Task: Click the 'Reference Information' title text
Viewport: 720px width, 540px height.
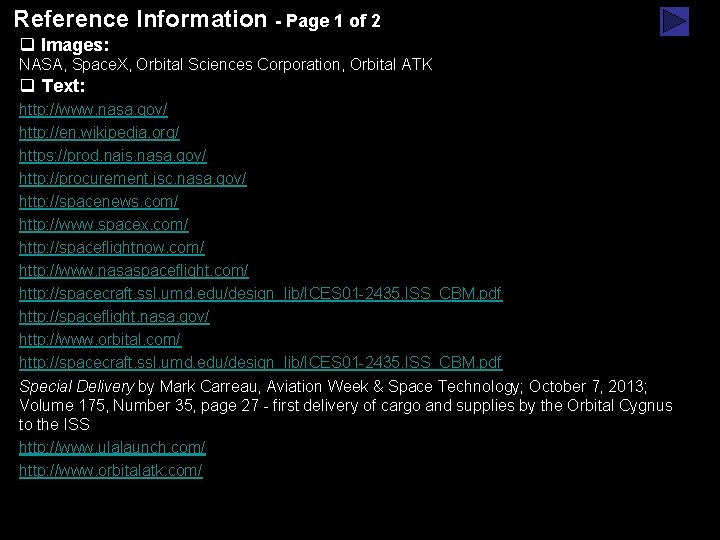Action: [x=141, y=19]
